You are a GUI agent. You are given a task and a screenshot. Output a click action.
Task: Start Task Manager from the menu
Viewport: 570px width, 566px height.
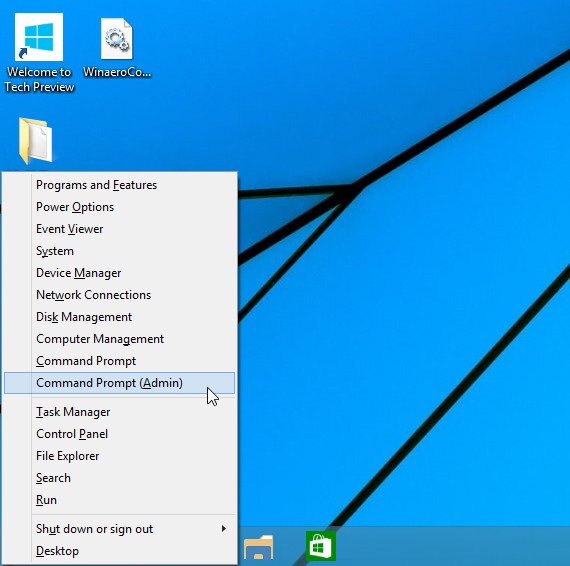[x=119, y=412]
